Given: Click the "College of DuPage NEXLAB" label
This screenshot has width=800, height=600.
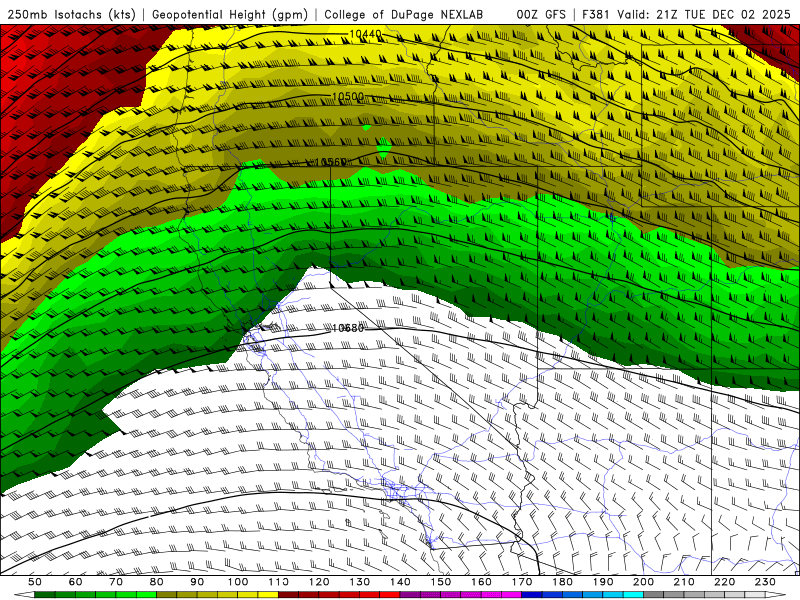Looking at the screenshot, I should point(403,14).
